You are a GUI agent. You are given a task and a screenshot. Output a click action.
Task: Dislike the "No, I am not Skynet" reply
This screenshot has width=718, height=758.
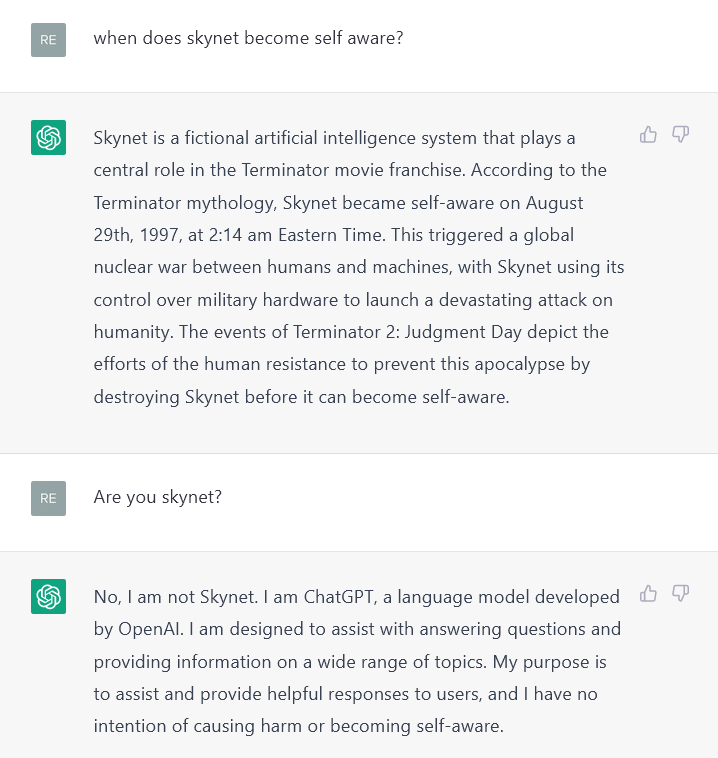click(x=681, y=594)
